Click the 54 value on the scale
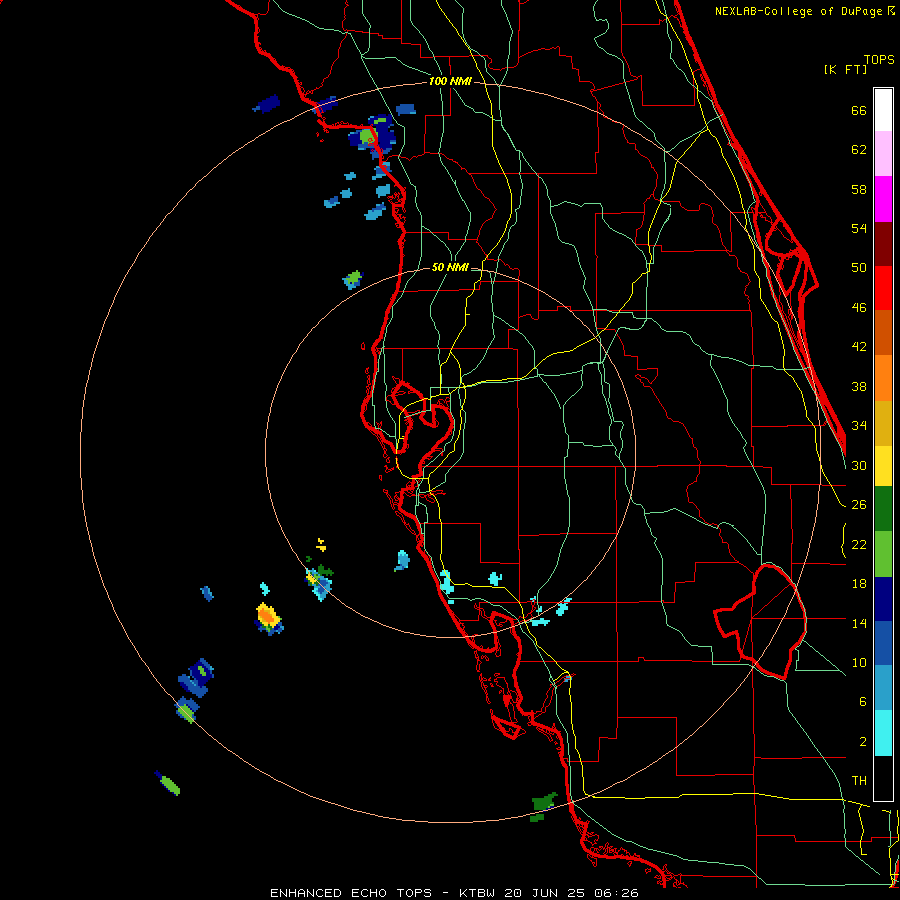This screenshot has height=900, width=900. pos(858,228)
